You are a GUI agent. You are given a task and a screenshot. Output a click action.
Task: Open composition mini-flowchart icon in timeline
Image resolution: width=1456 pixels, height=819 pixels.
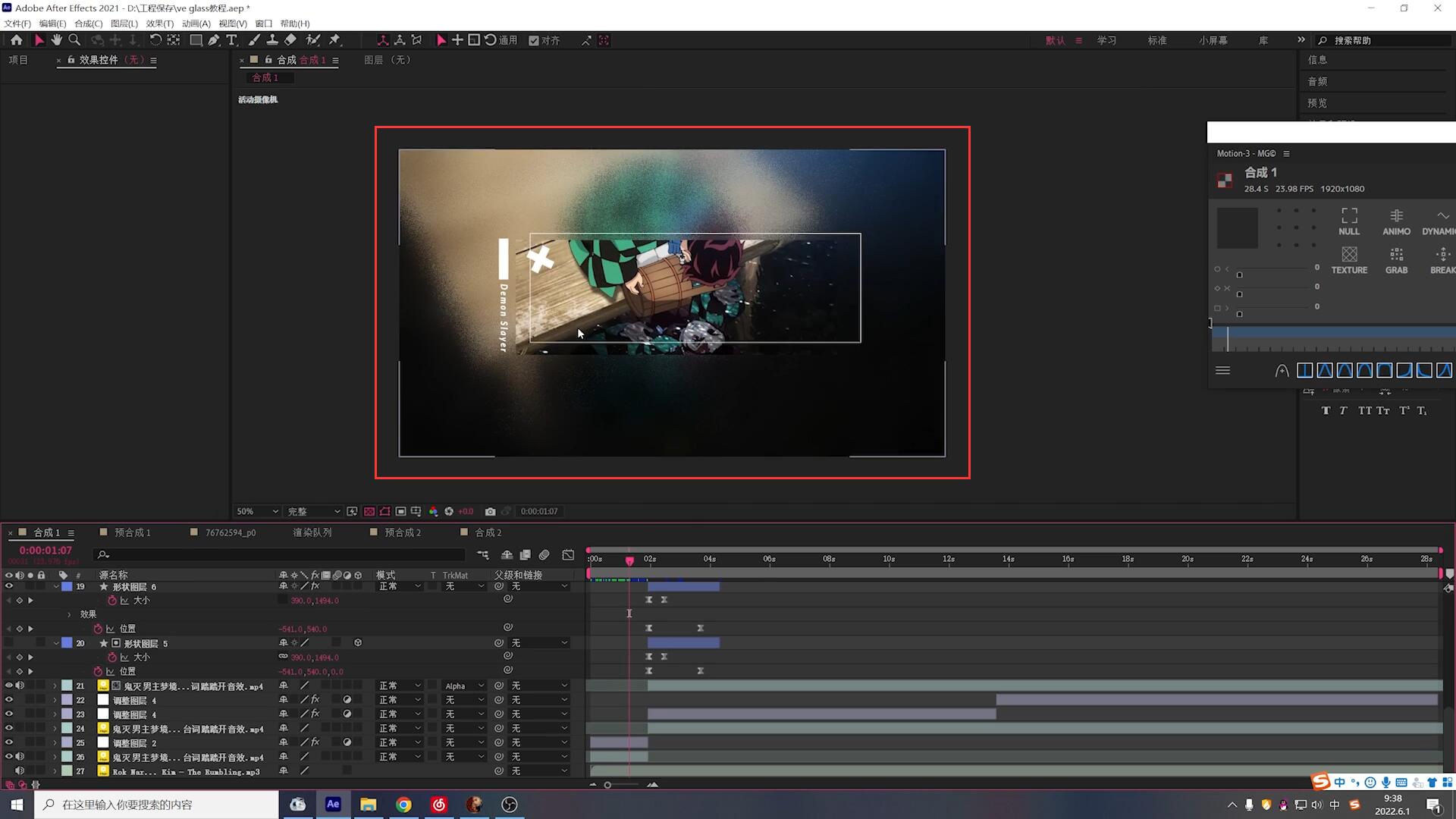point(483,555)
